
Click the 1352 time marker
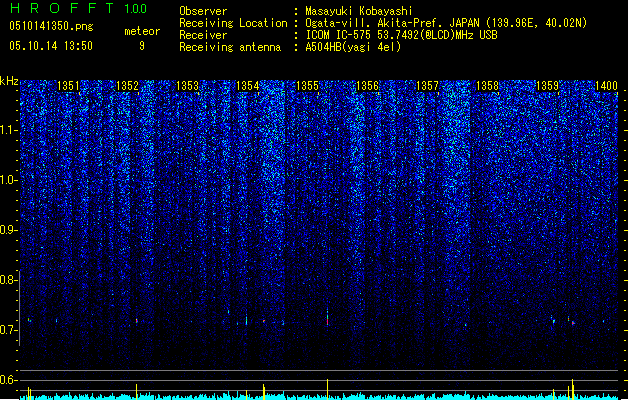pos(127,86)
